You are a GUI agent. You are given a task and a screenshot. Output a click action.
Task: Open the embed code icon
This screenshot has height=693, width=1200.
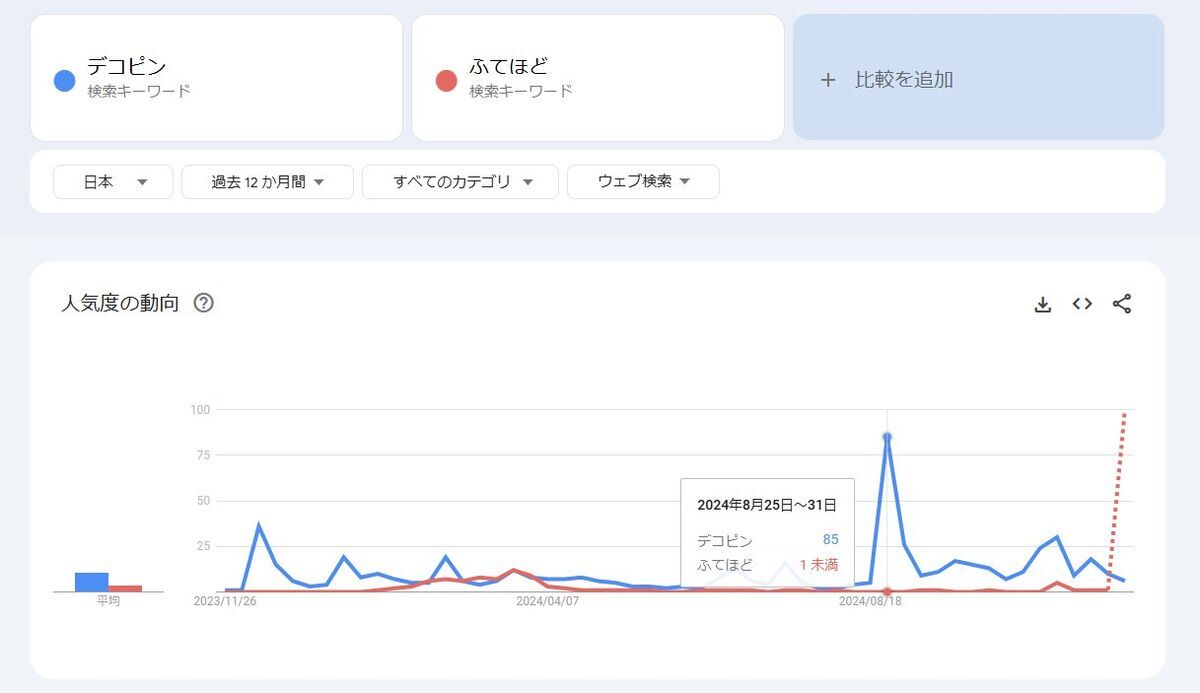tap(1082, 304)
